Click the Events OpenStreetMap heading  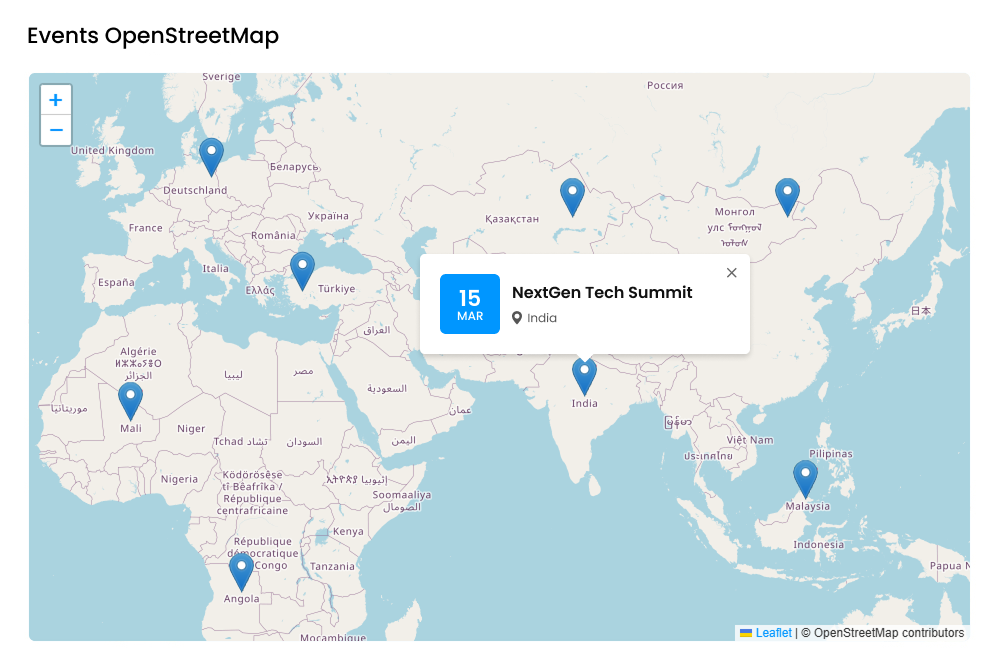(x=153, y=36)
